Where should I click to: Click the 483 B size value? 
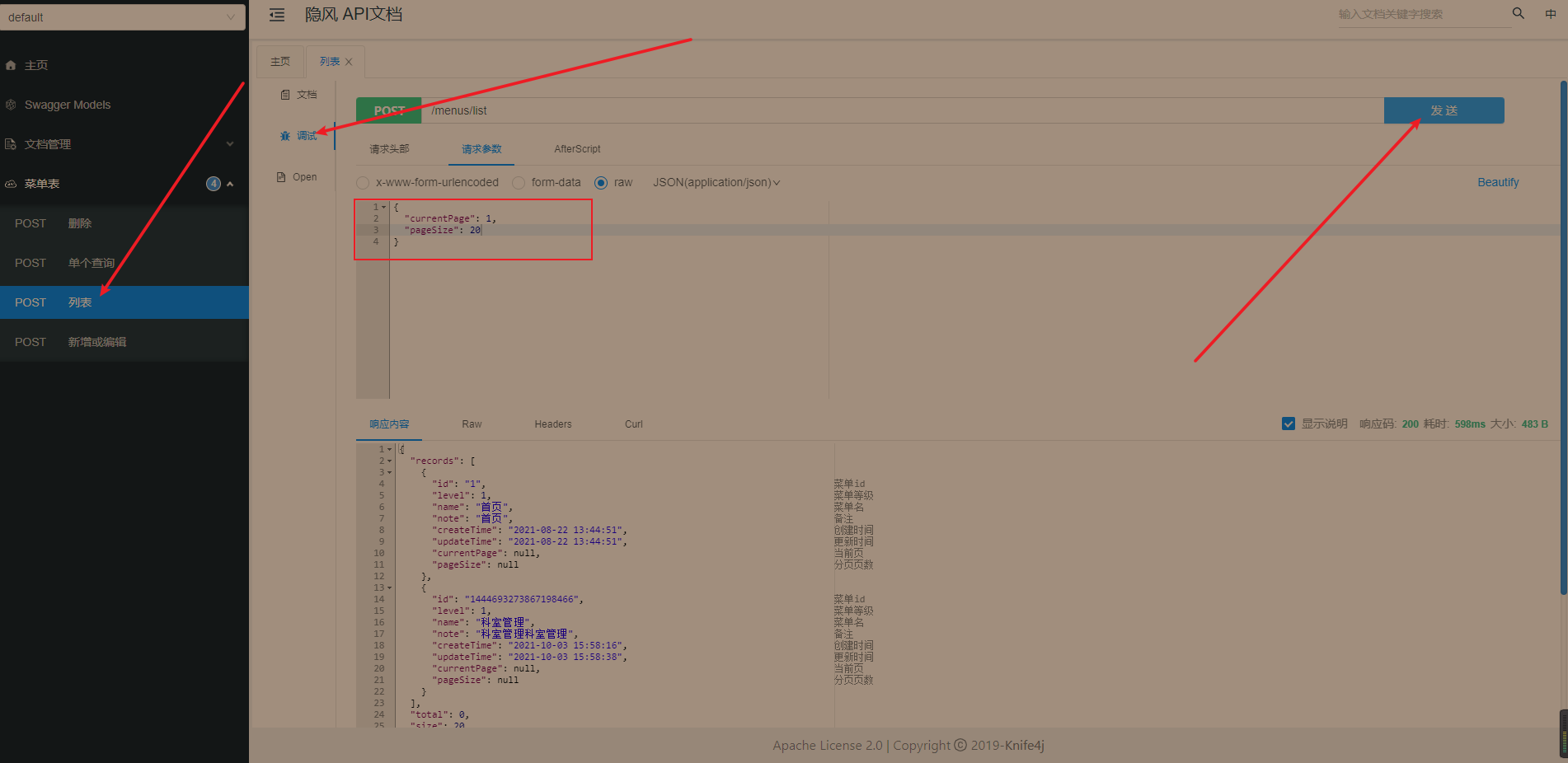[1535, 424]
